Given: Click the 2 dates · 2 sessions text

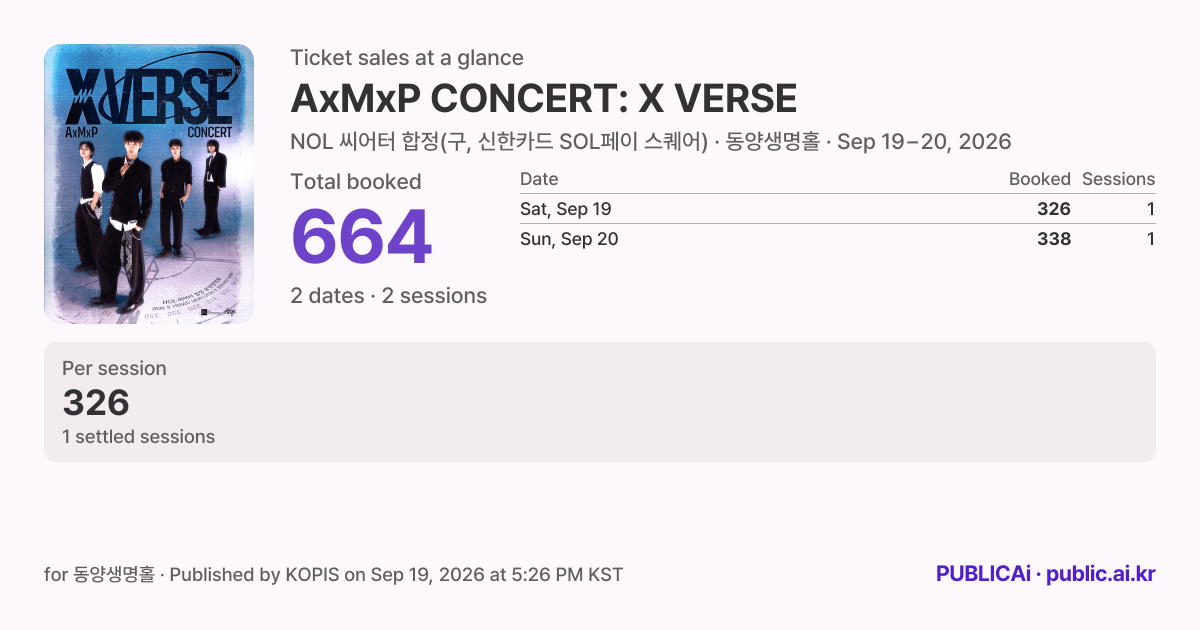Looking at the screenshot, I should click(x=388, y=296).
